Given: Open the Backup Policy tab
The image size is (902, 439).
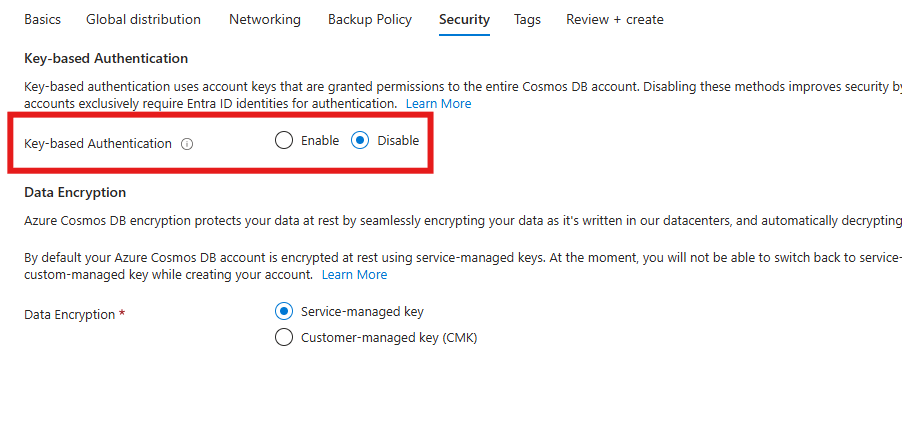Looking at the screenshot, I should (x=369, y=19).
